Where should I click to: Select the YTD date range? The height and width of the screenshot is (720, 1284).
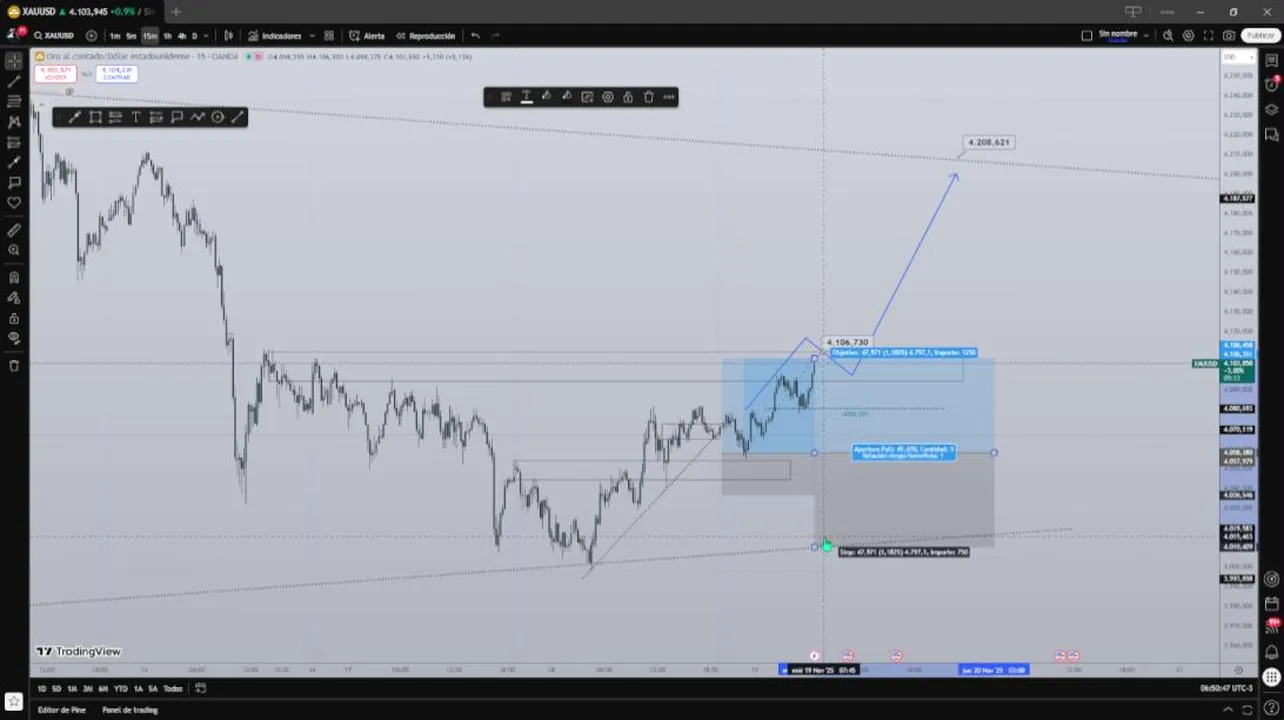(120, 688)
